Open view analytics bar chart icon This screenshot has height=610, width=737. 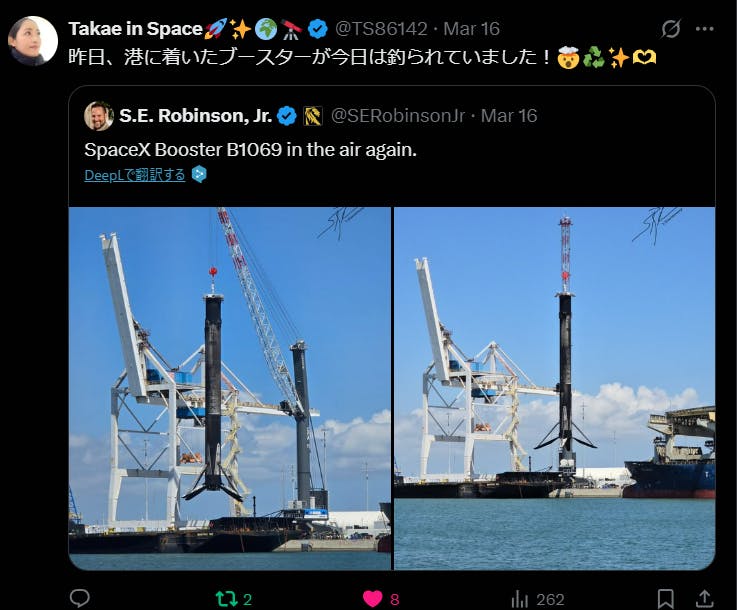pos(519,599)
